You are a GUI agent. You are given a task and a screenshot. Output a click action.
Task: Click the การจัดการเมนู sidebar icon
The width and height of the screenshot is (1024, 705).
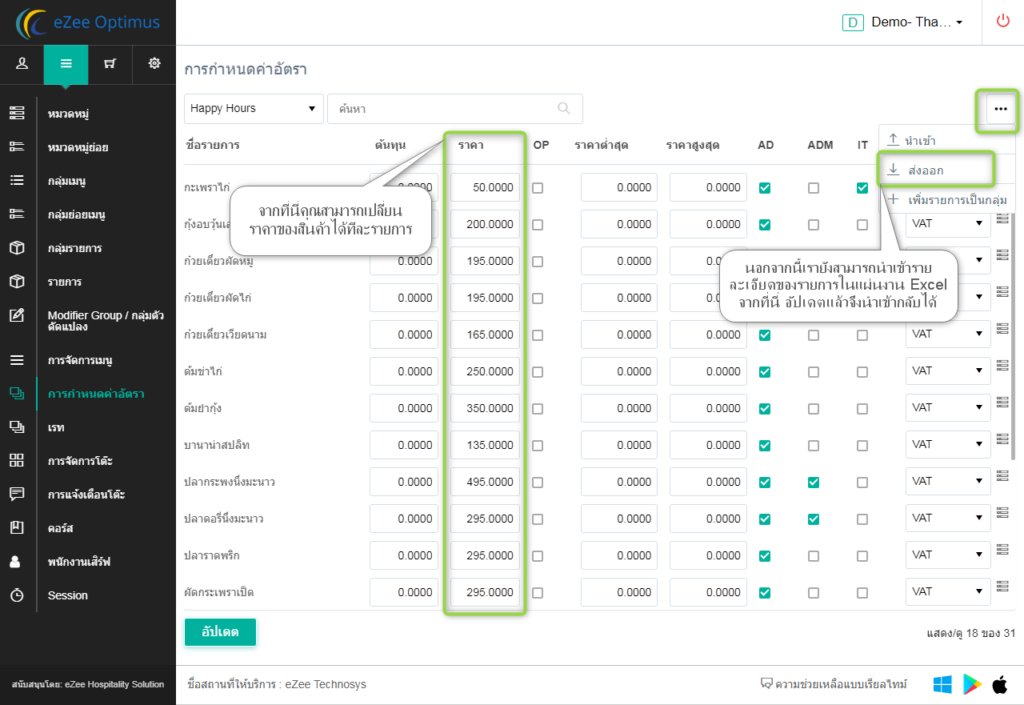[x=17, y=360]
